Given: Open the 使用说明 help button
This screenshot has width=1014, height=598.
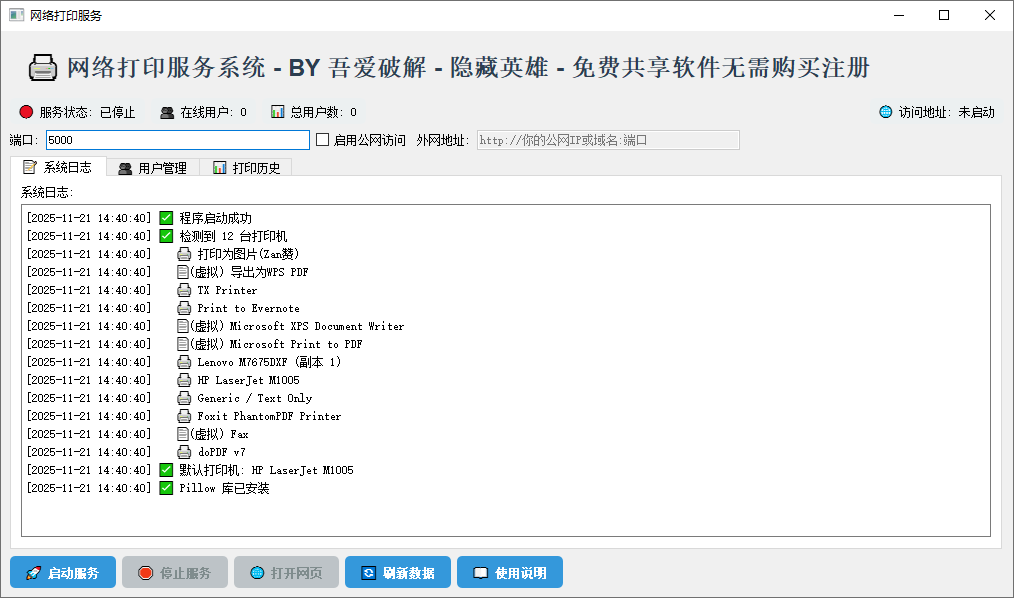Looking at the screenshot, I should tap(510, 573).
